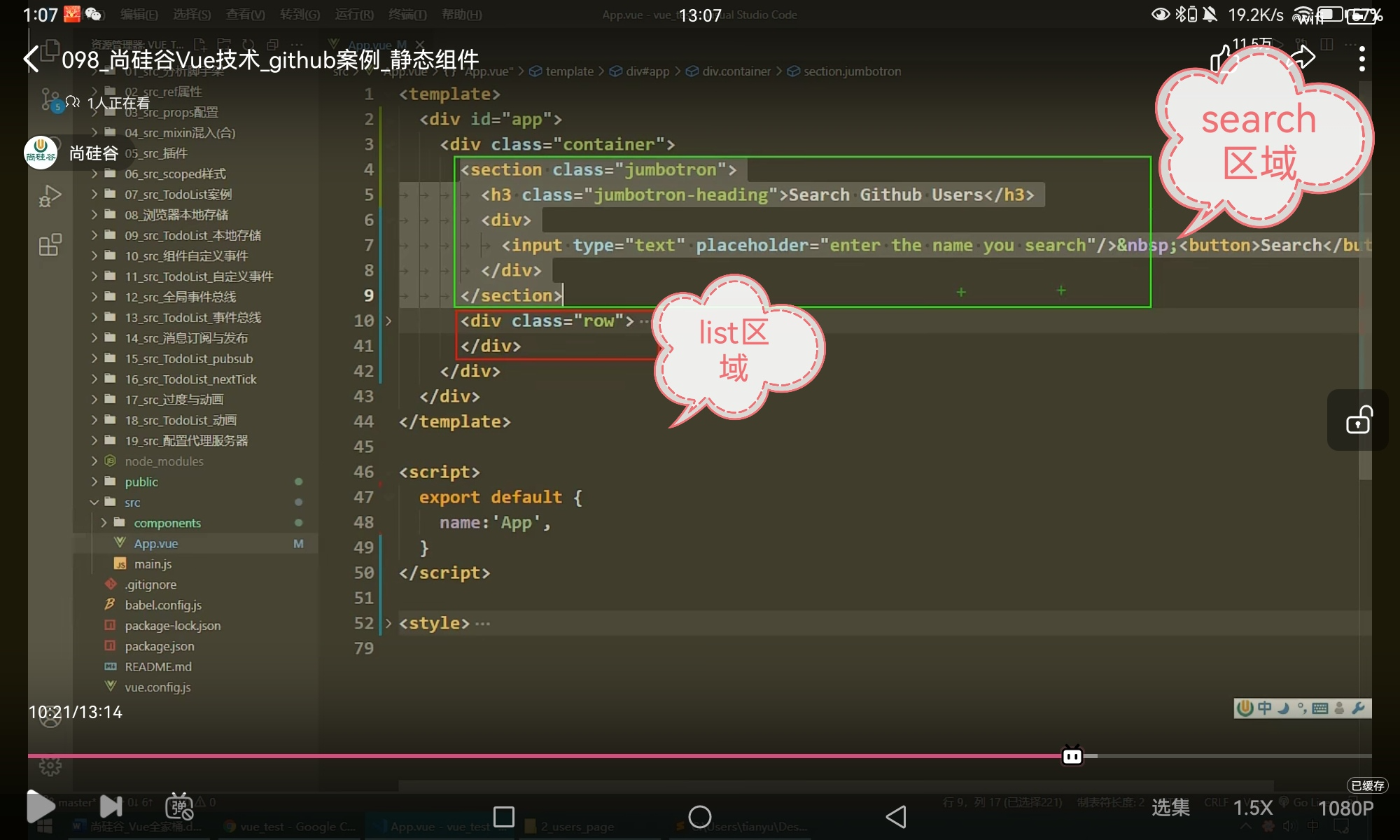
Task: Like the video with thumbs-up icon
Action: pos(1221,59)
